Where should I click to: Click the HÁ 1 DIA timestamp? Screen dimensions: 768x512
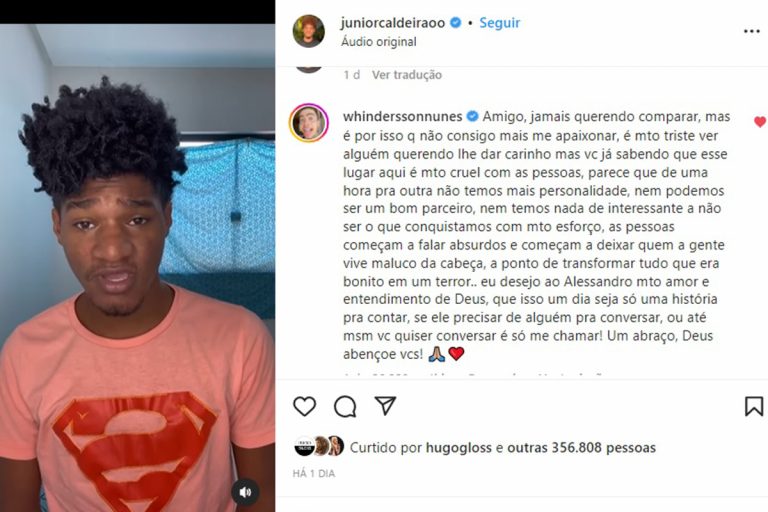click(314, 473)
